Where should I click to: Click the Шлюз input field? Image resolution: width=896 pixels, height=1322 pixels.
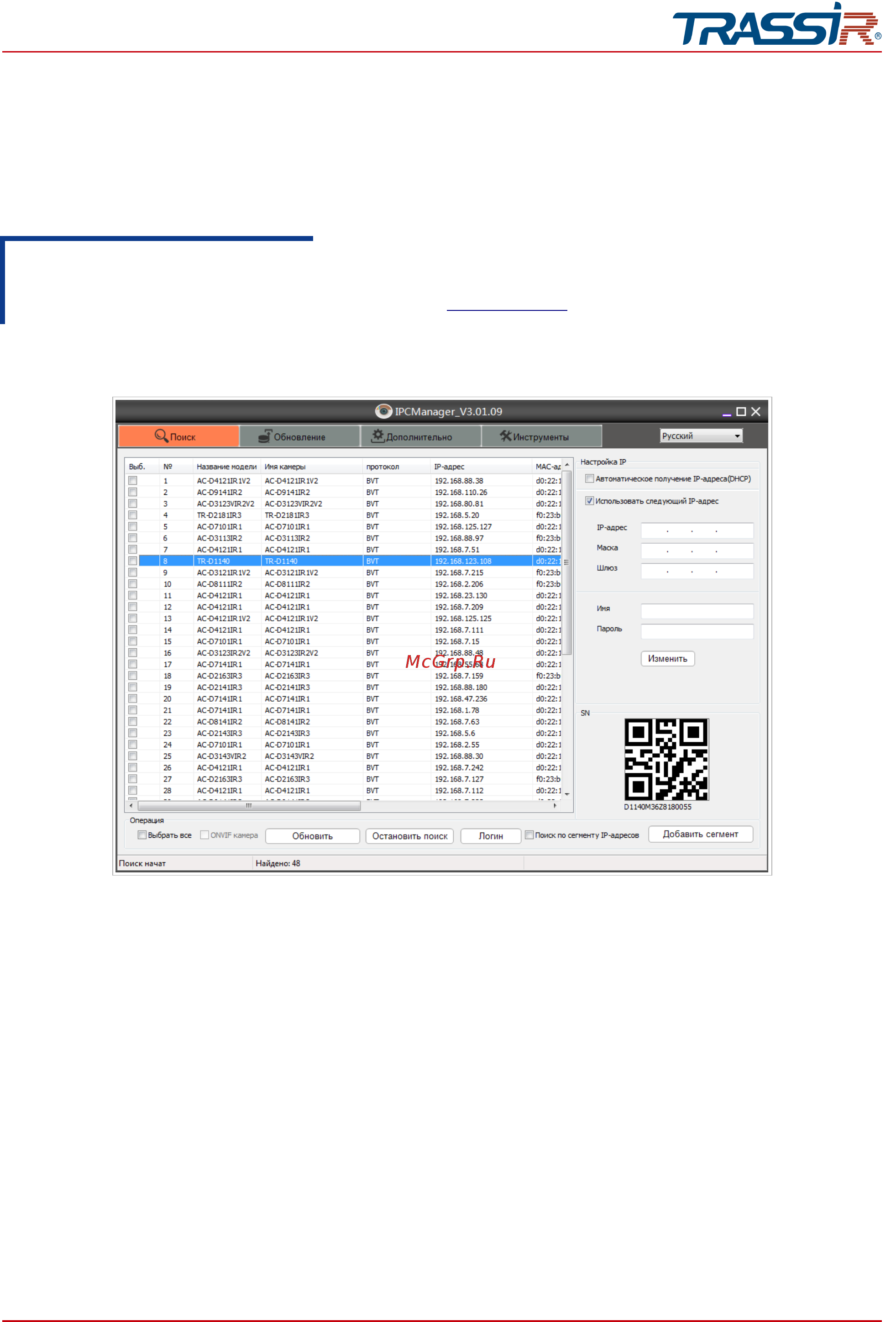point(697,571)
